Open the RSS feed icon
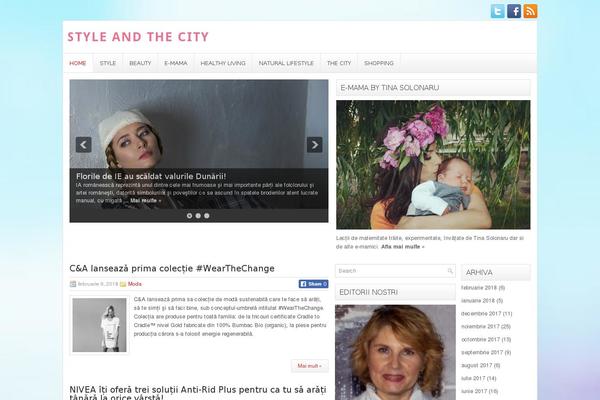 click(530, 11)
